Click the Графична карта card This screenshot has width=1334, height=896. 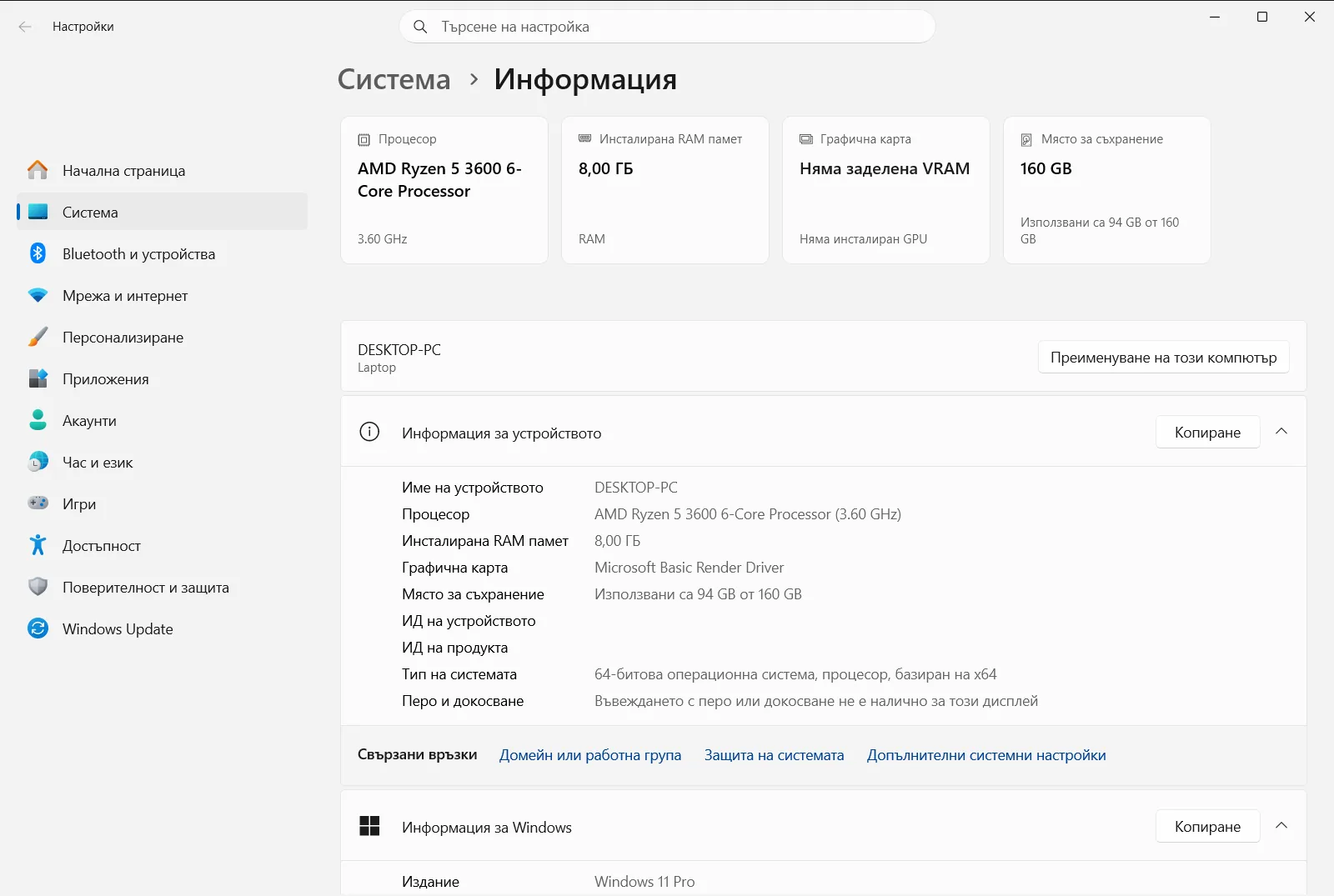[x=886, y=190]
